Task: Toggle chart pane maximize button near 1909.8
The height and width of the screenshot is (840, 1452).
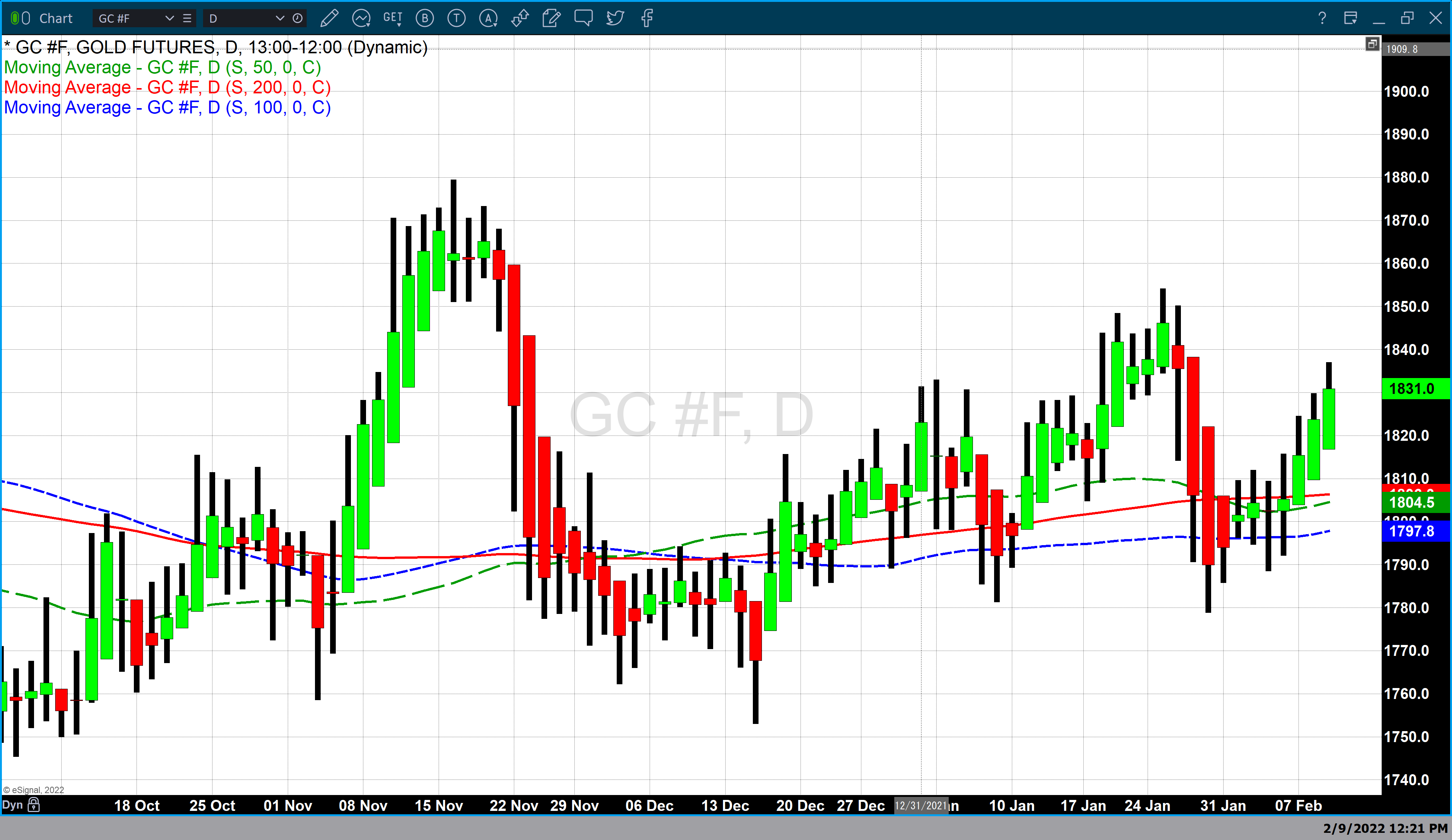Action: [x=1372, y=44]
